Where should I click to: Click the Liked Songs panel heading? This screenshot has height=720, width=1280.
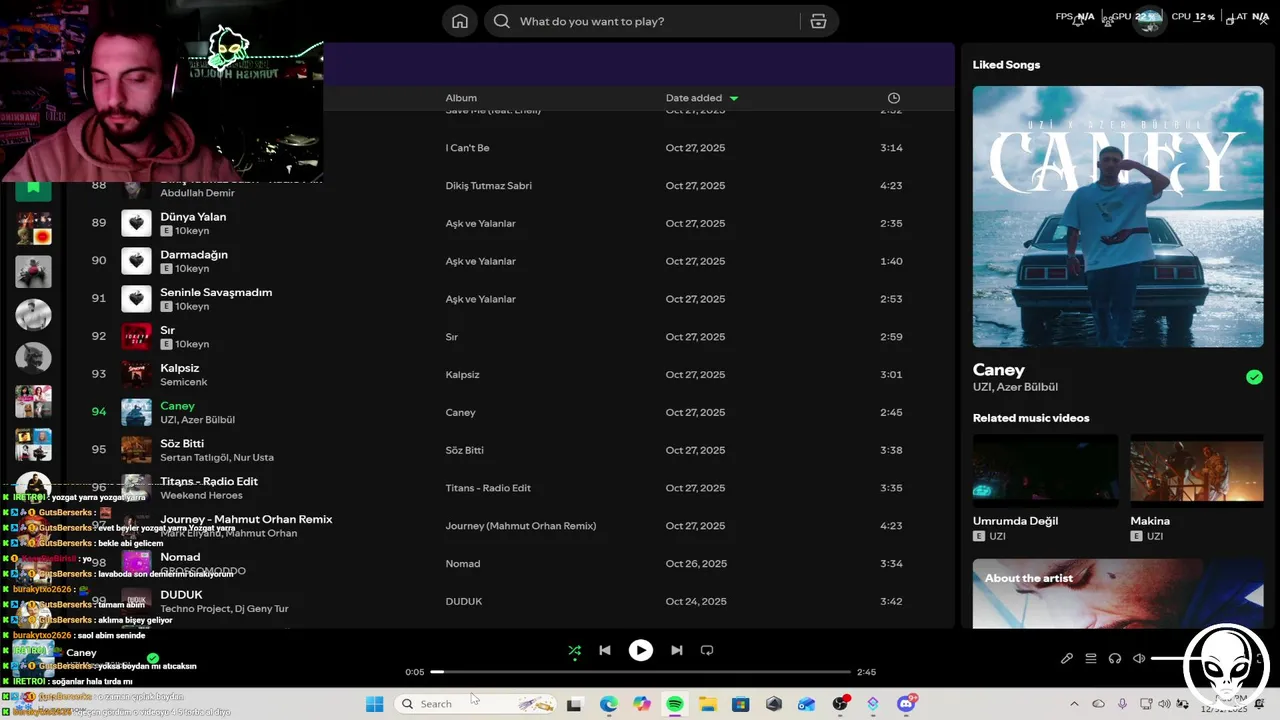point(1006,64)
